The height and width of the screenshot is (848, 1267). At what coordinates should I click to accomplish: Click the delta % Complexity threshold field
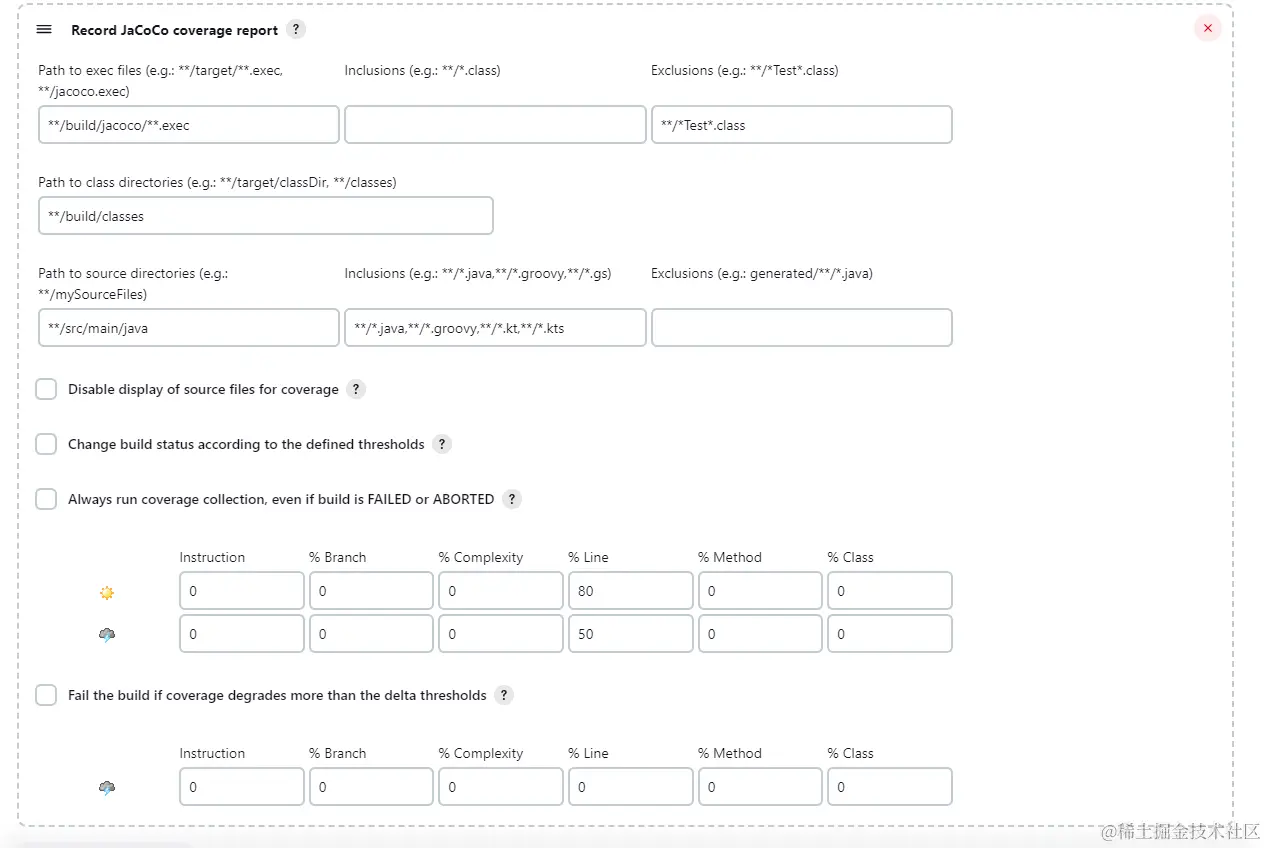pyautogui.click(x=501, y=787)
